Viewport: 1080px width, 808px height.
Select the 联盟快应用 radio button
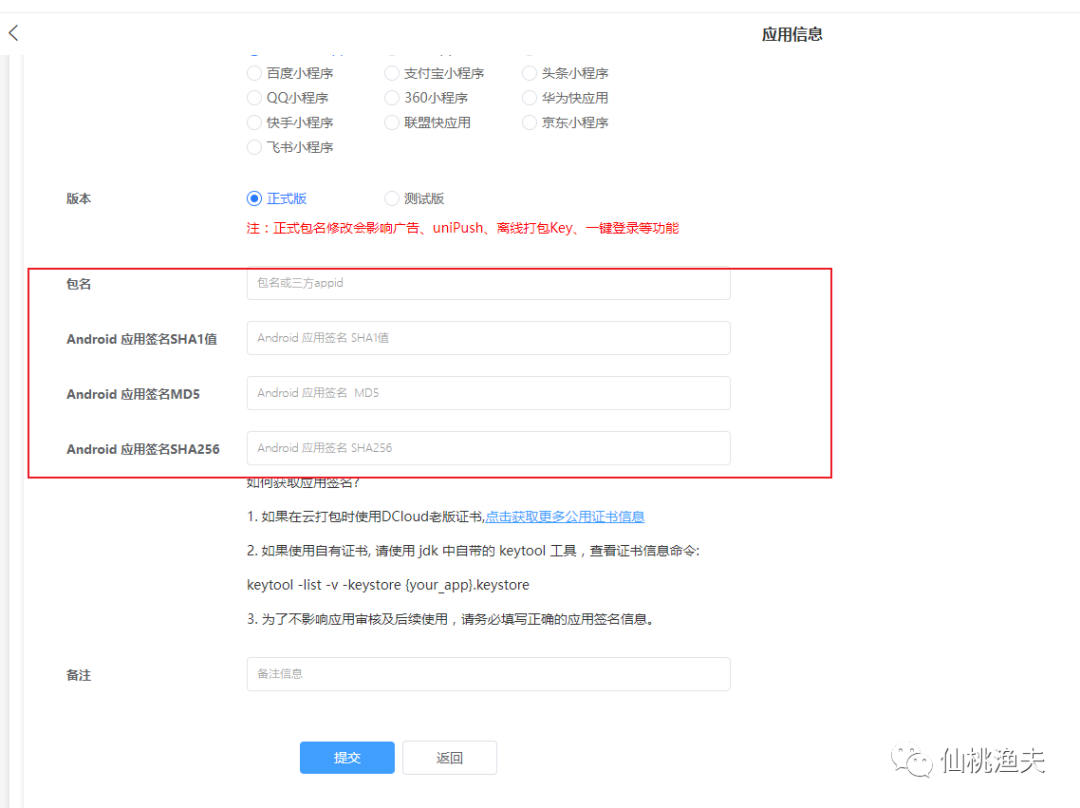coord(392,122)
